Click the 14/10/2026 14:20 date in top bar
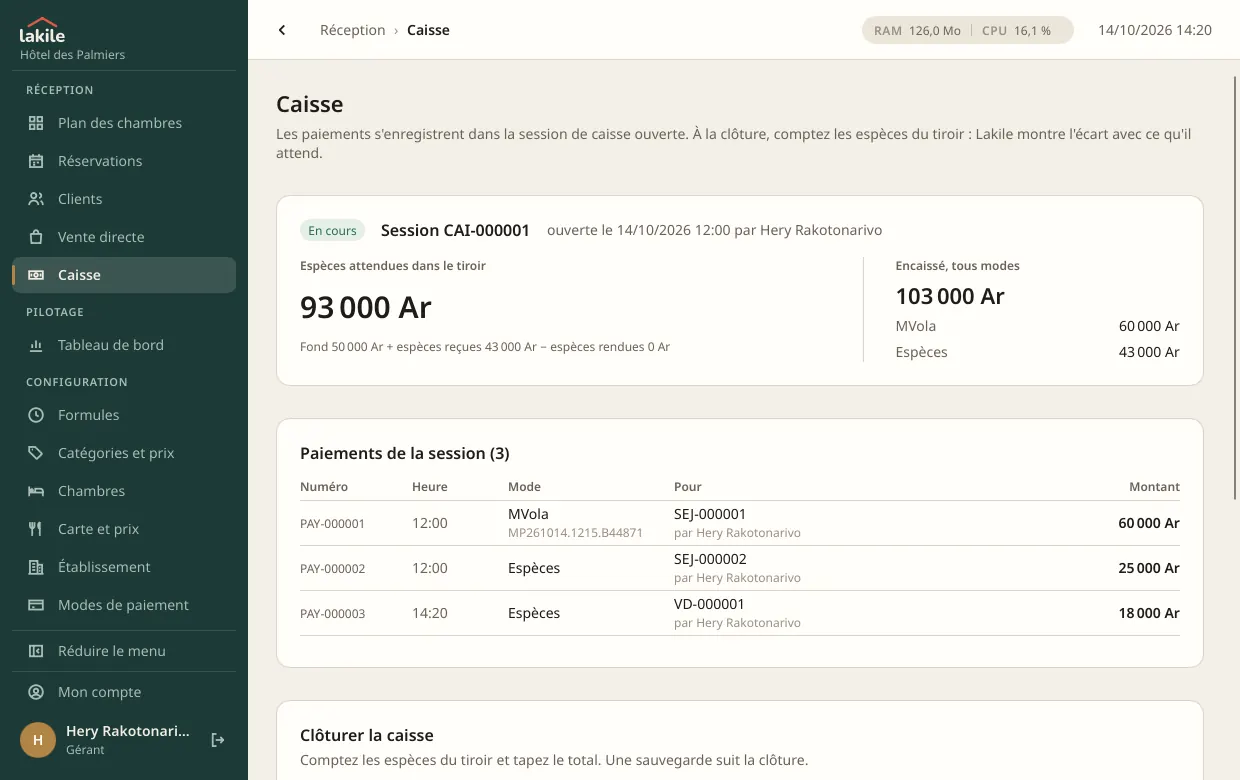Screen dimensions: 1240x780 (1155, 30)
